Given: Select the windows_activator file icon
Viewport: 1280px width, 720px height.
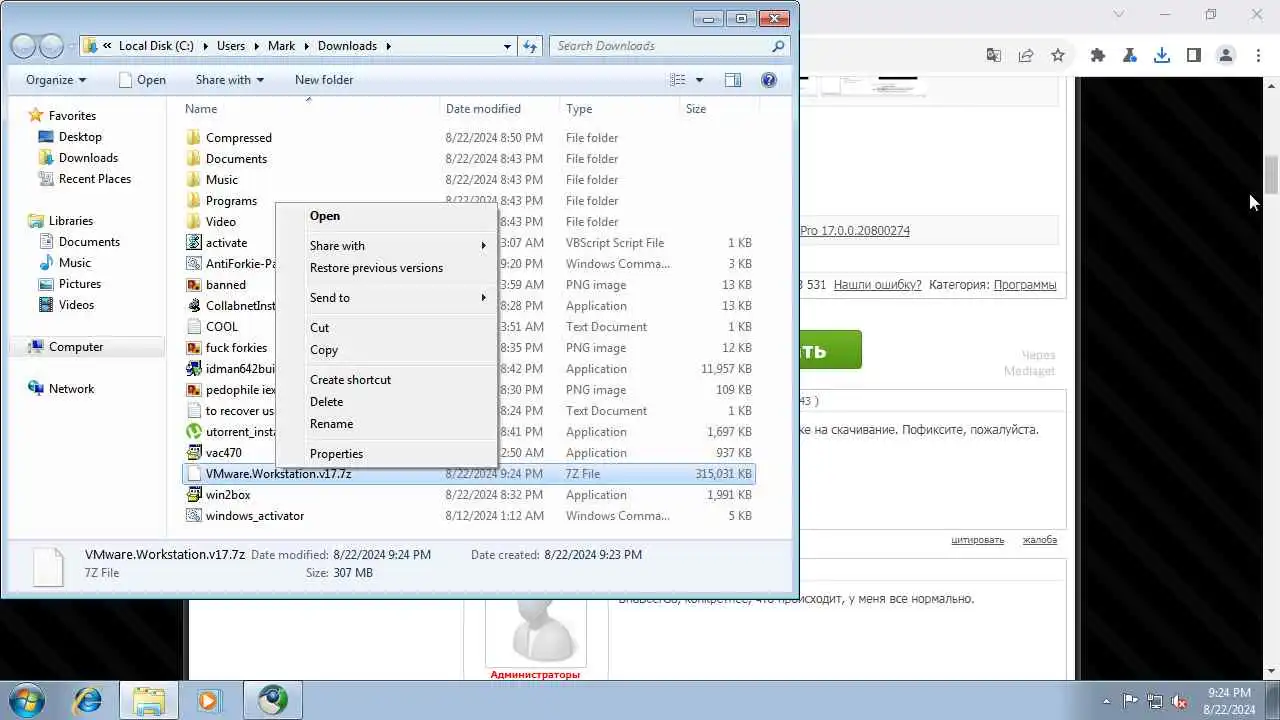Looking at the screenshot, I should (194, 516).
